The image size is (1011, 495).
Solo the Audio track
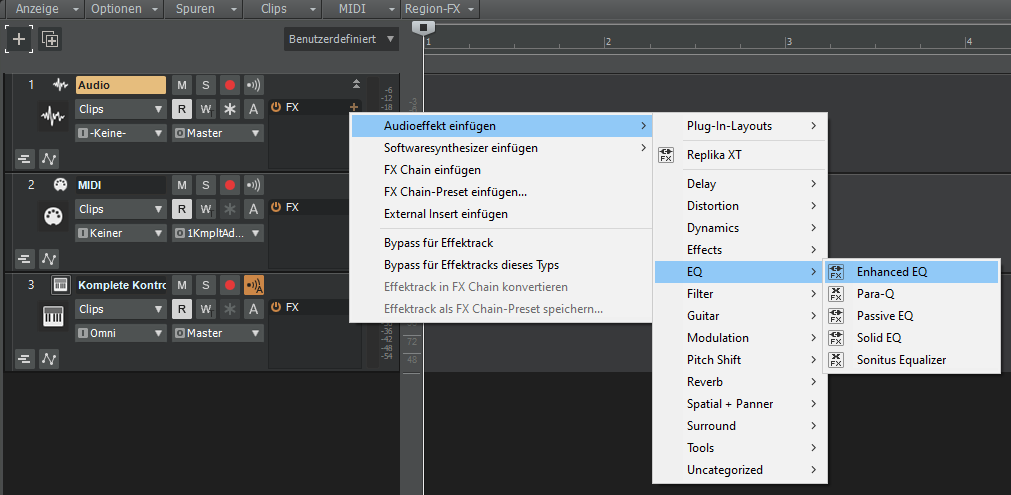tap(206, 85)
